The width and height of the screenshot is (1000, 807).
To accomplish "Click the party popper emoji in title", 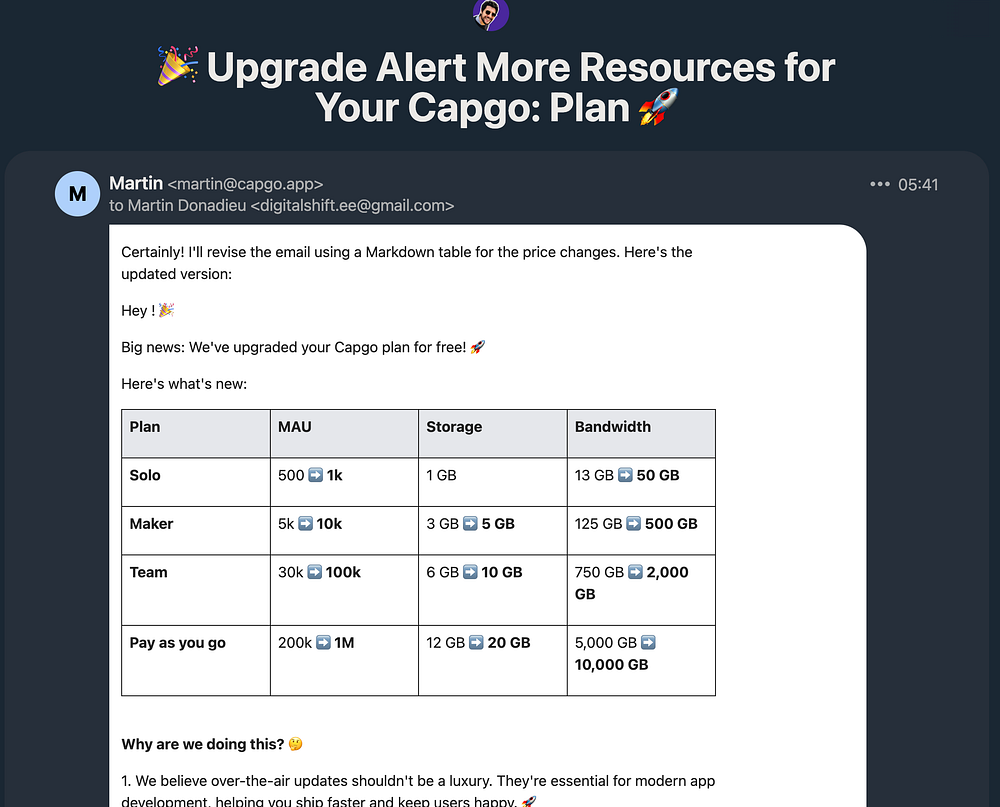I will pos(178,66).
